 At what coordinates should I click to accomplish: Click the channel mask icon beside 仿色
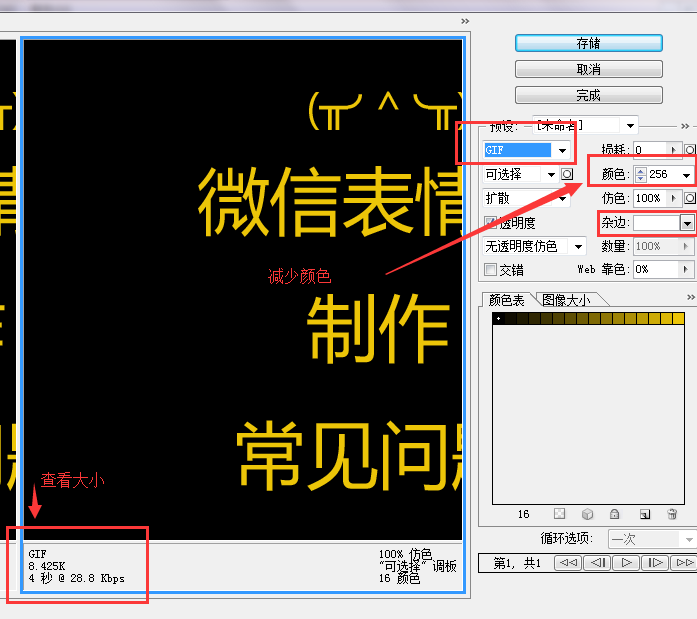coord(689,198)
